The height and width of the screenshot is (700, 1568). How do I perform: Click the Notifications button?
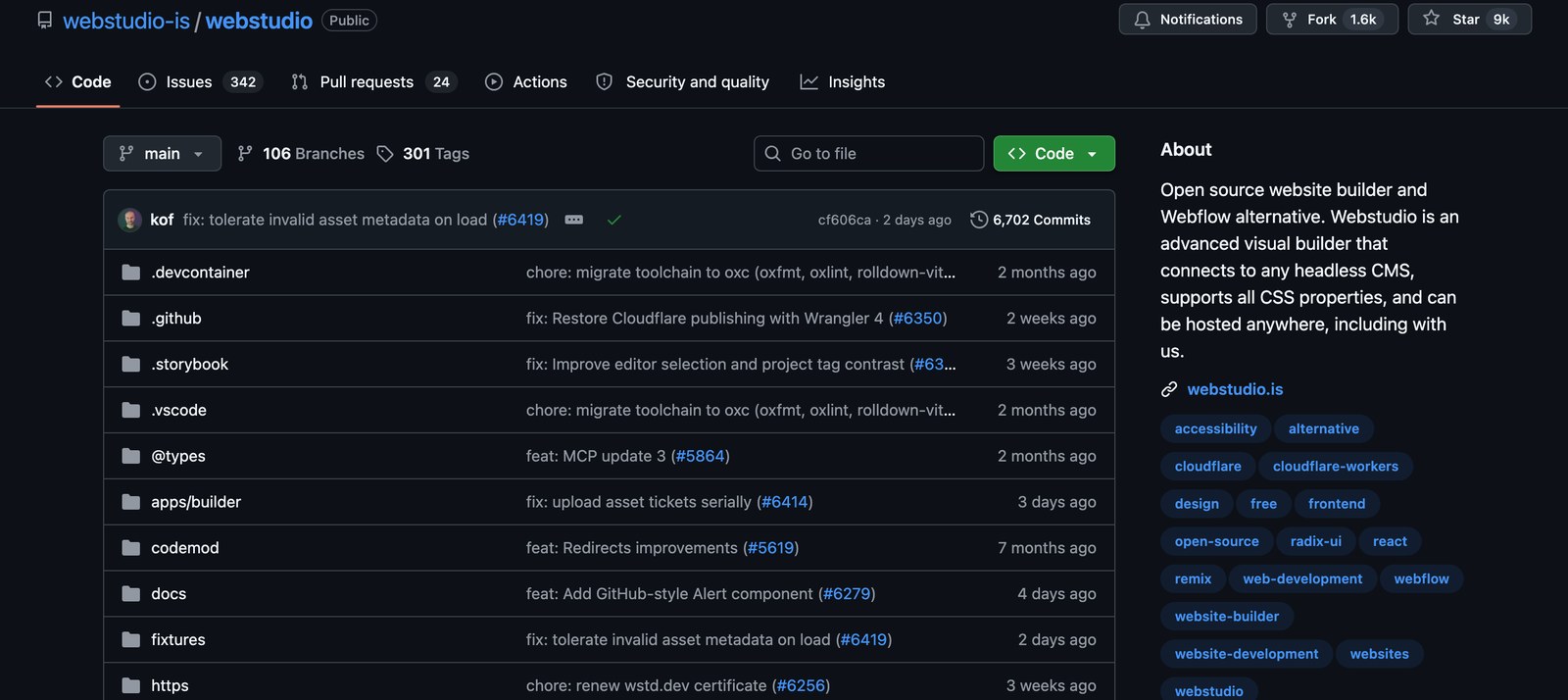1188,20
